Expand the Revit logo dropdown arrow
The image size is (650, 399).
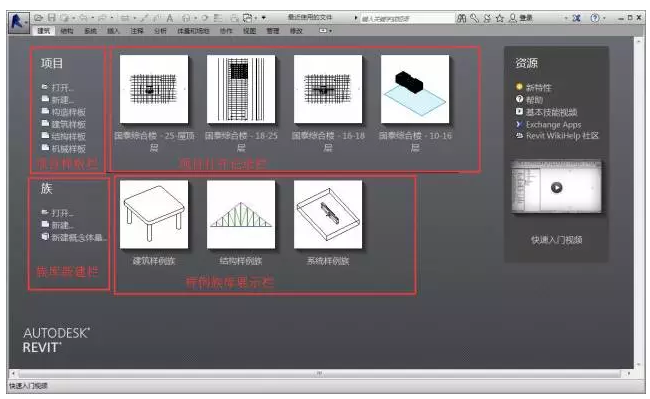tap(27, 22)
